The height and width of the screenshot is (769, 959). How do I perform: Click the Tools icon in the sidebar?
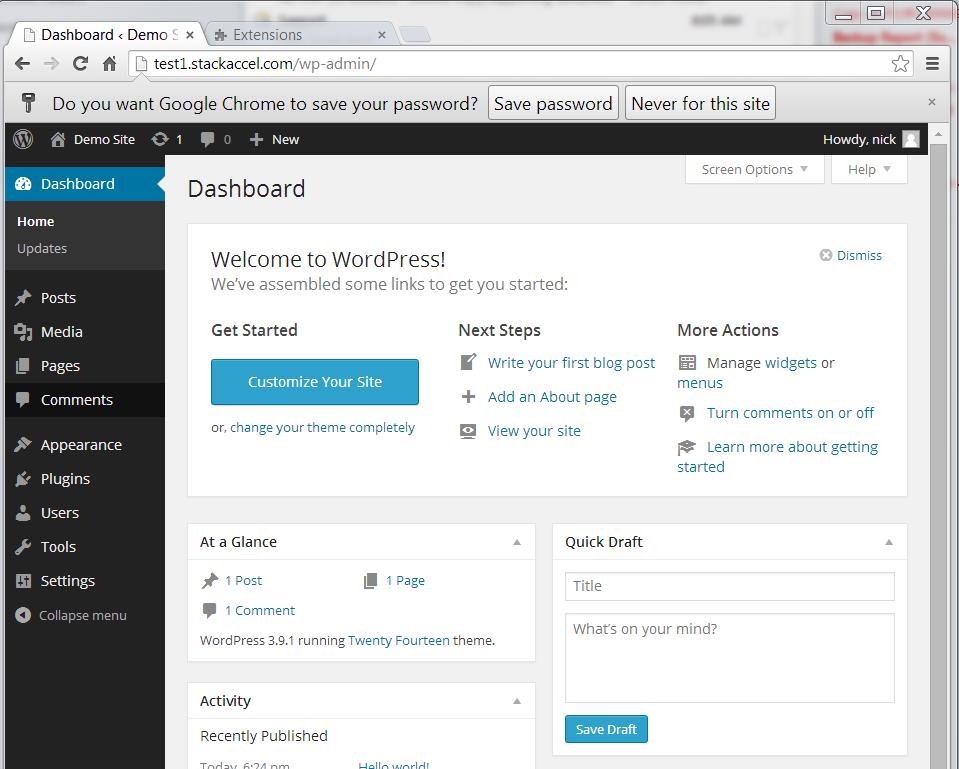click(x=24, y=546)
